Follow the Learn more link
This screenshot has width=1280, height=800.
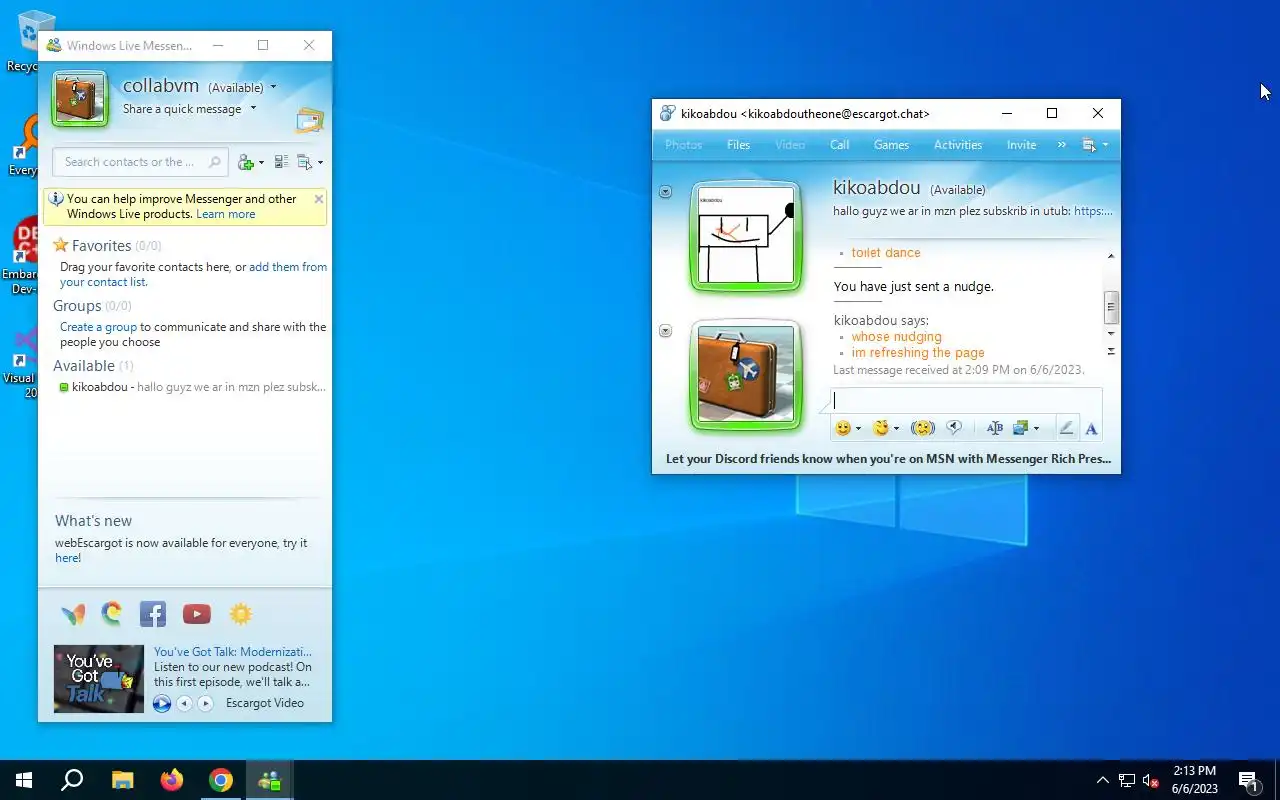tap(225, 214)
